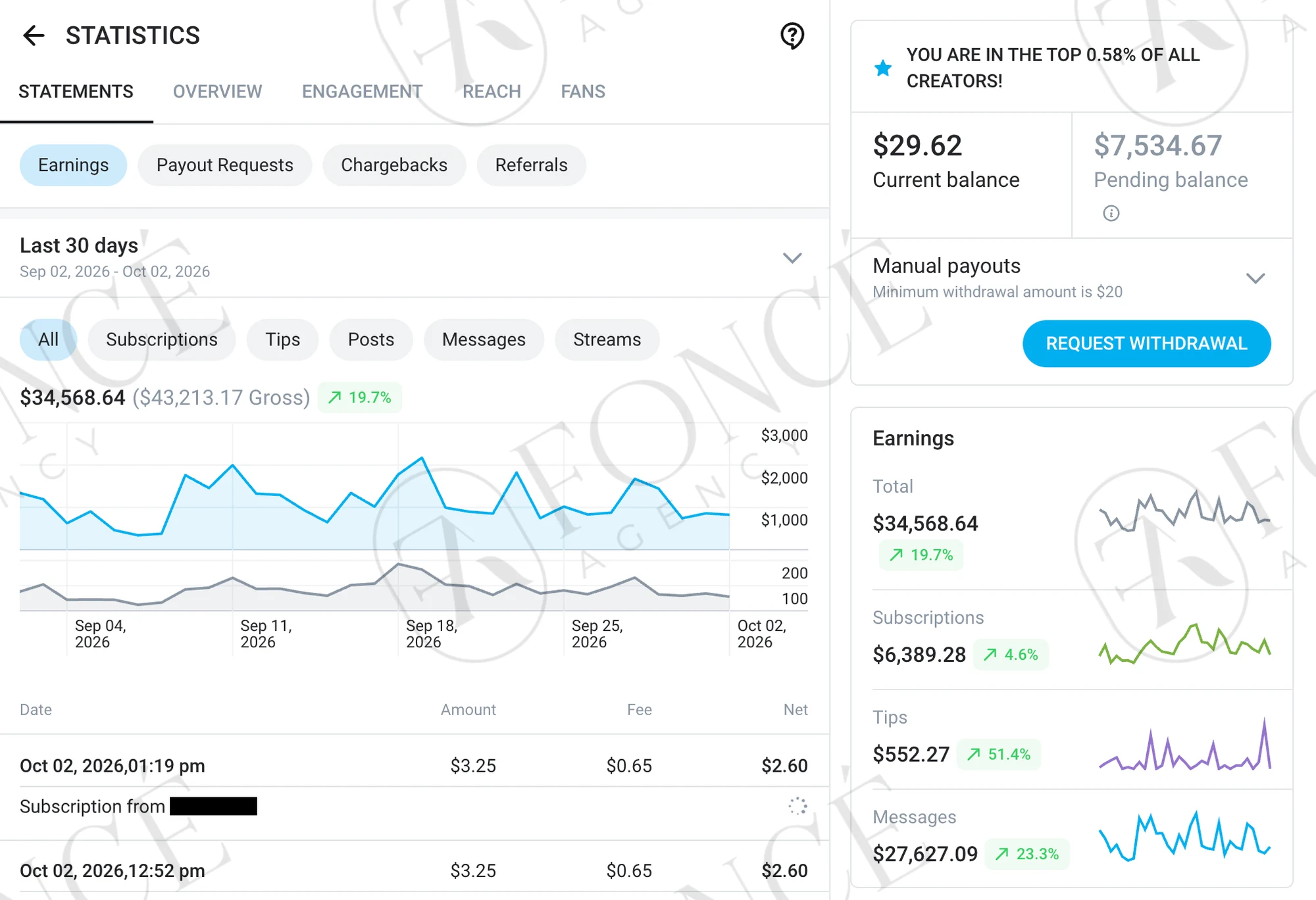Click the pending balance info icon

[x=1111, y=213]
